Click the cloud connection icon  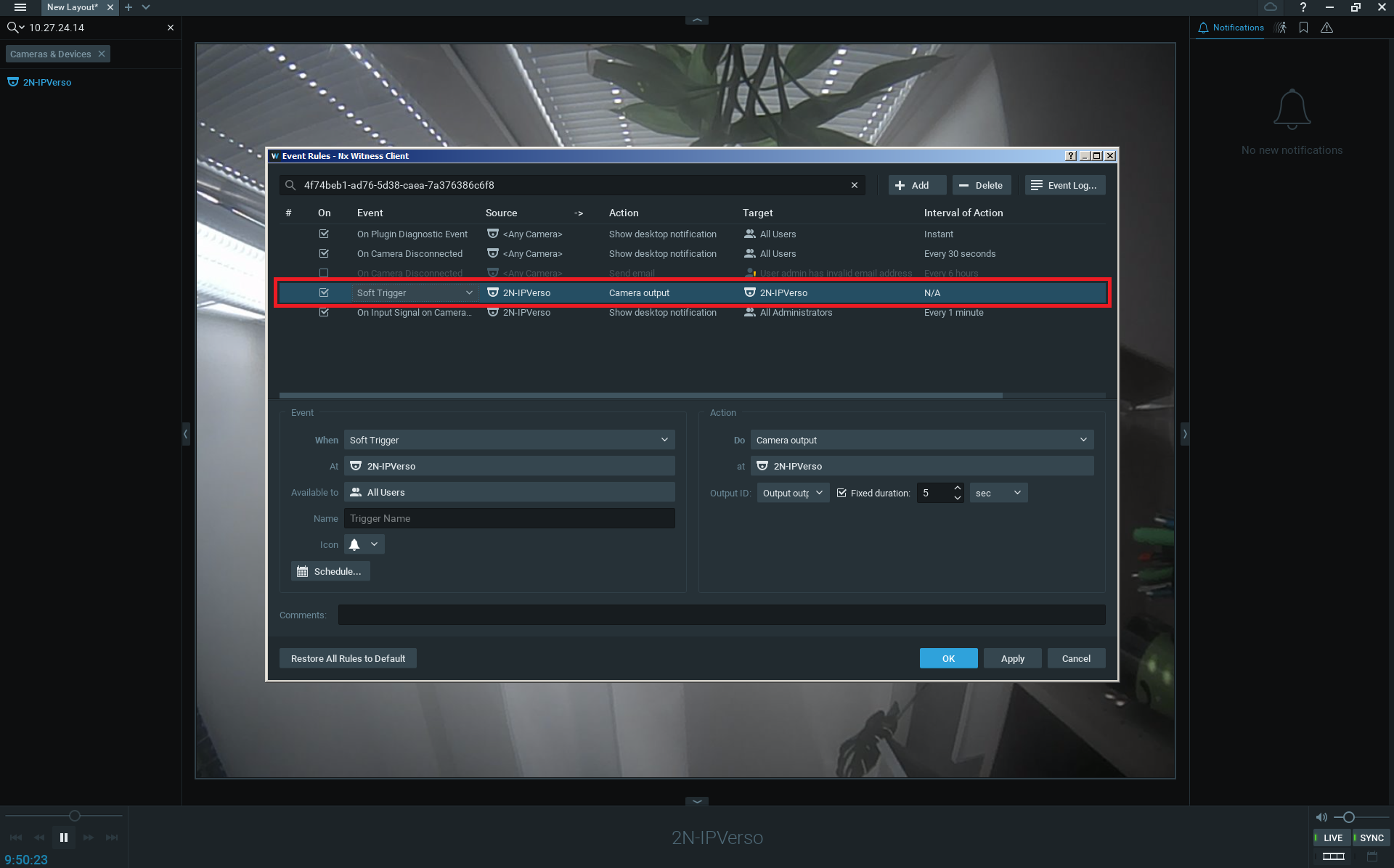click(1271, 7)
